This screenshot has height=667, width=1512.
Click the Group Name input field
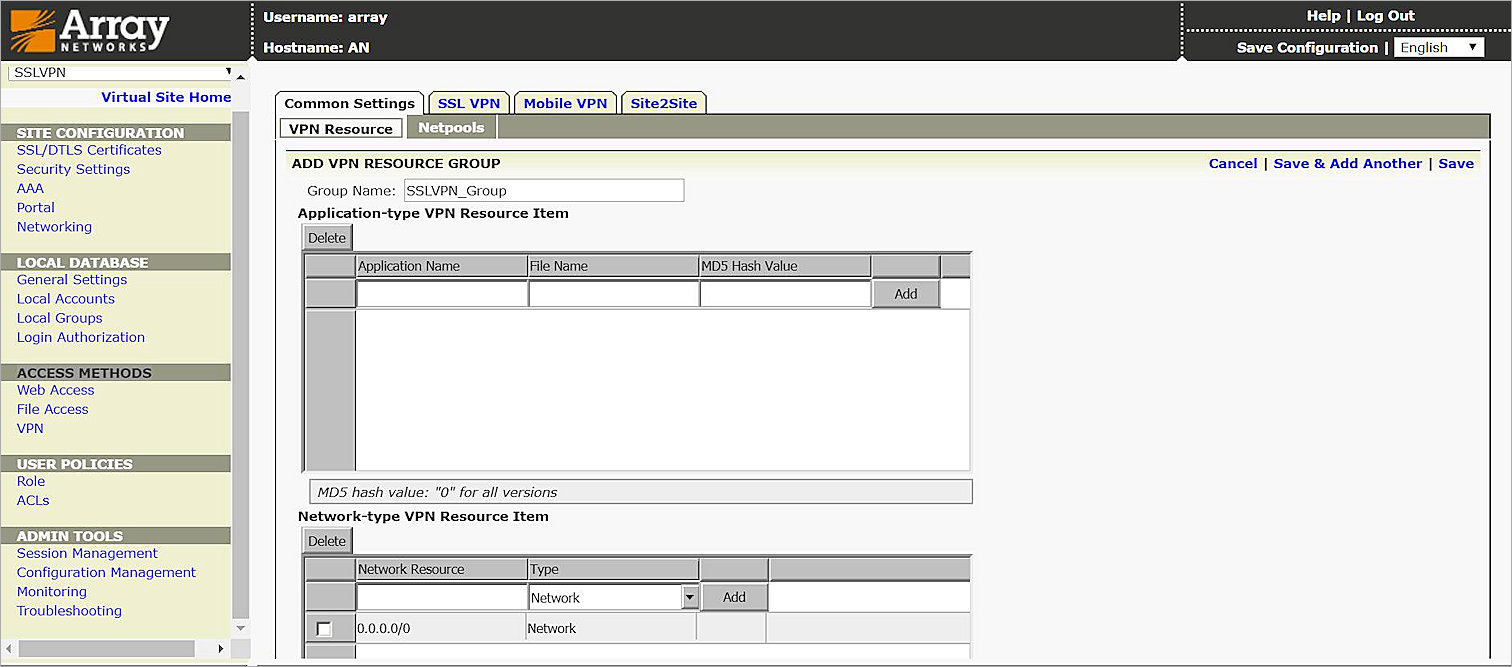[543, 189]
